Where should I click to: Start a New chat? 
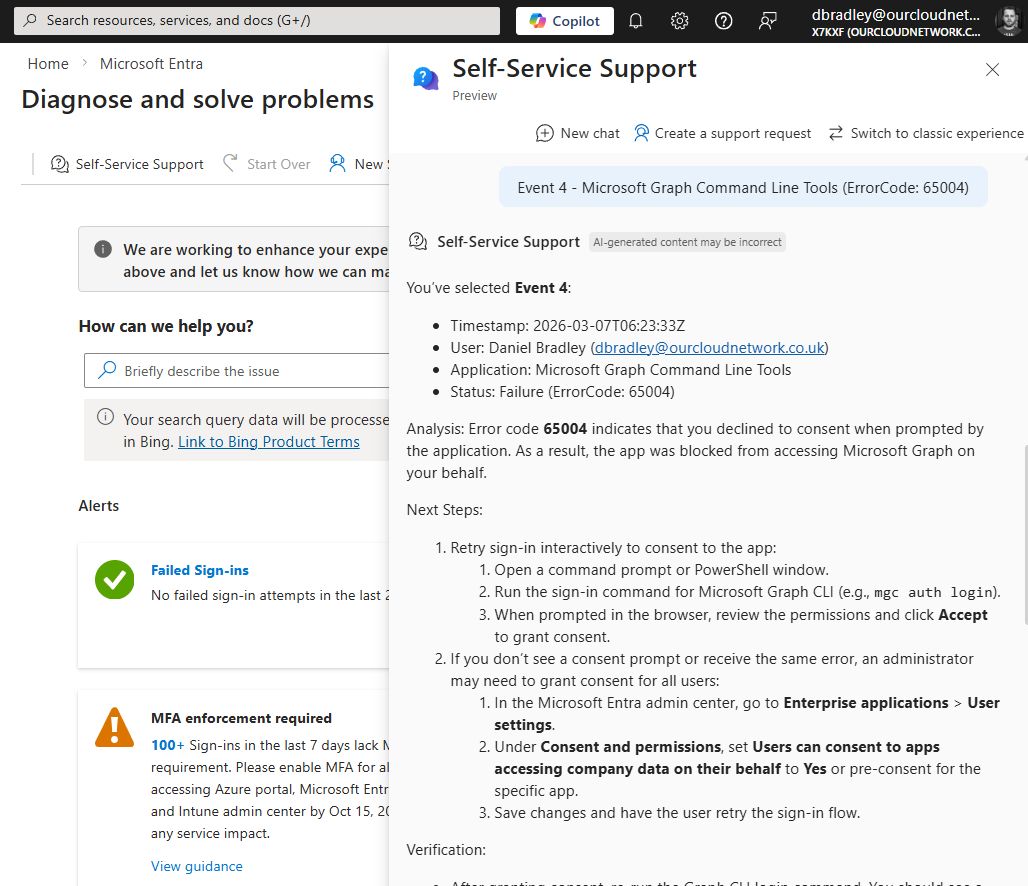tap(577, 133)
